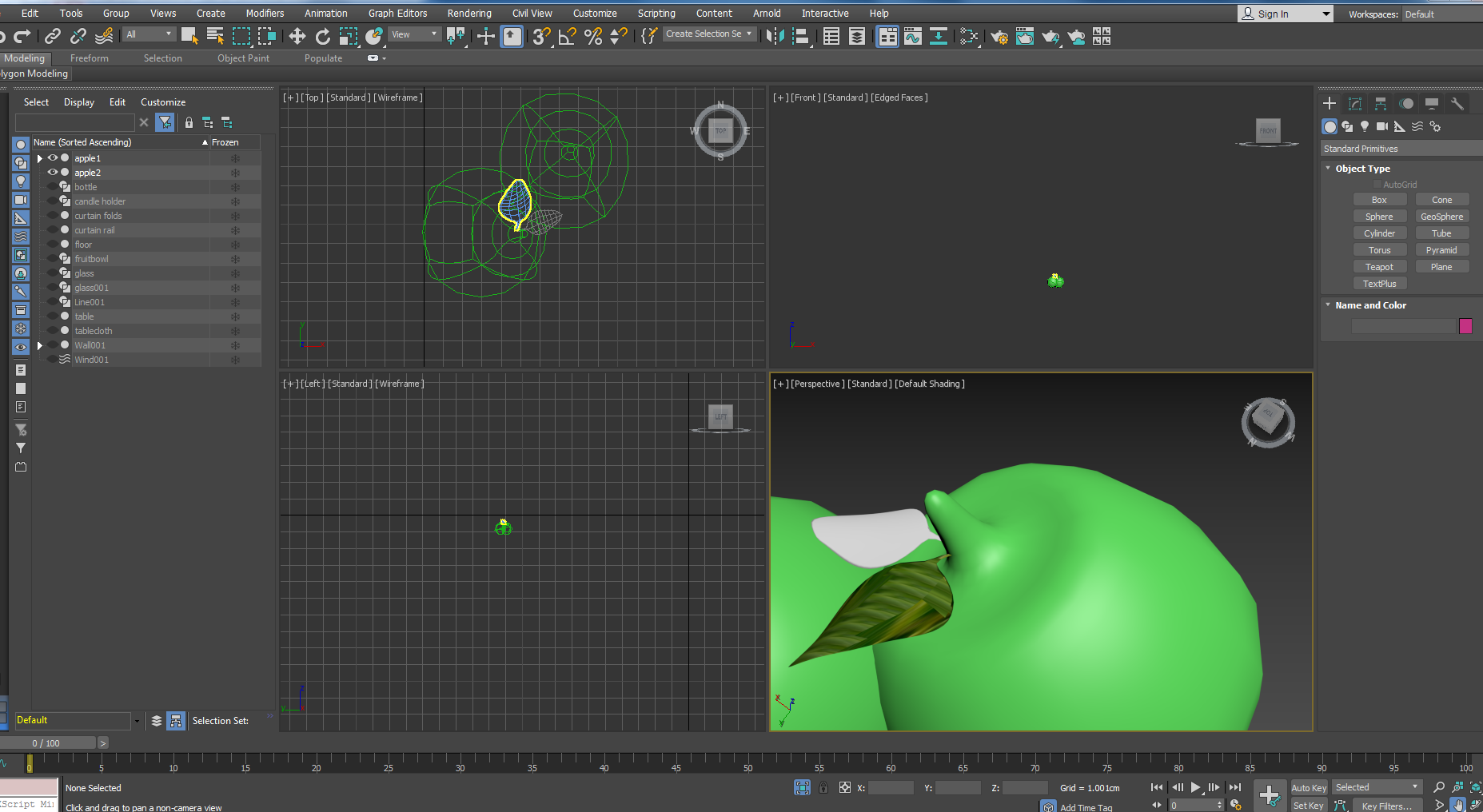This screenshot has height=812, width=1483.
Task: Click the Mirror tool icon
Action: tap(774, 36)
